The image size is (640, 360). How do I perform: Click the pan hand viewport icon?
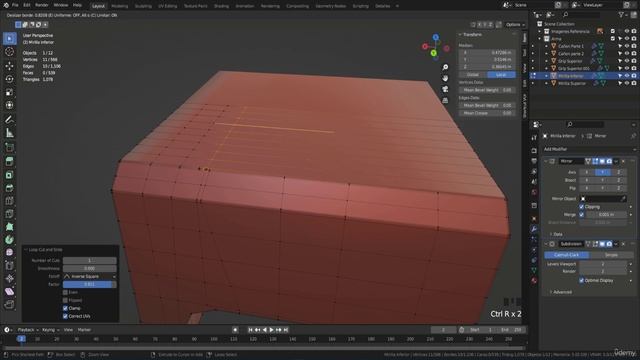point(445,78)
